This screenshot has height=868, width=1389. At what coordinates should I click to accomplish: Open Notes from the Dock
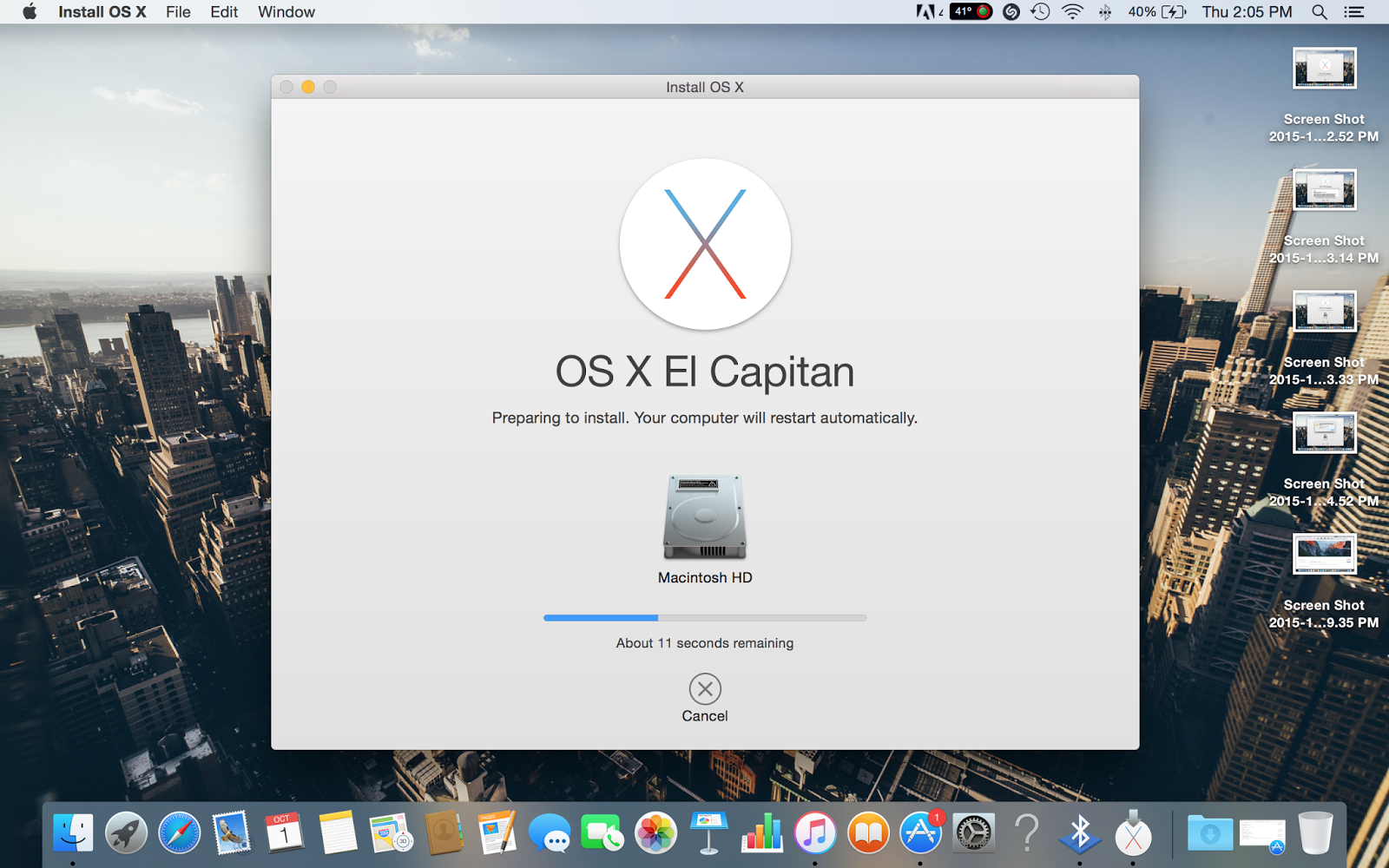(338, 833)
